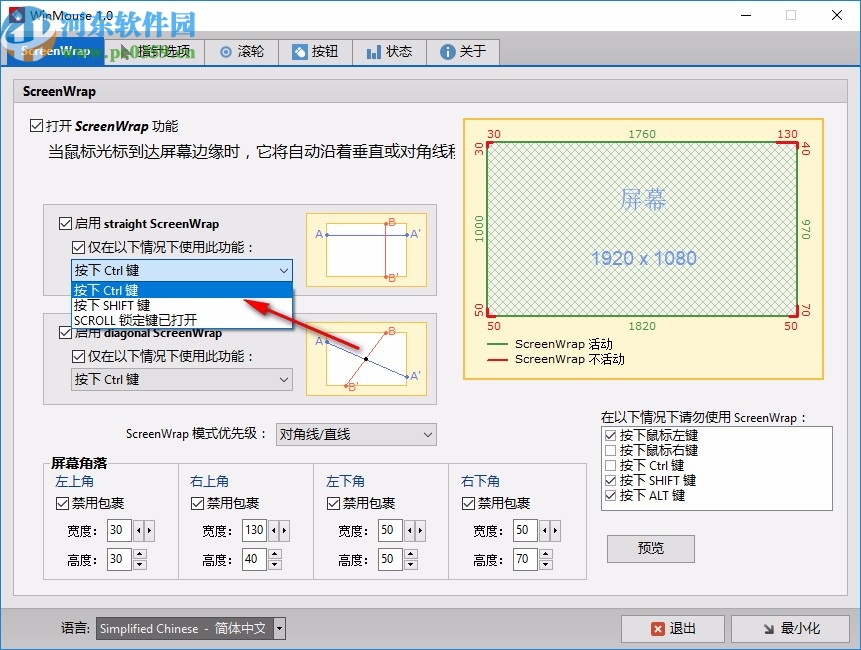This screenshot has width=861, height=650.
Task: Click 左上角 宽度 input field
Action: (x=119, y=530)
